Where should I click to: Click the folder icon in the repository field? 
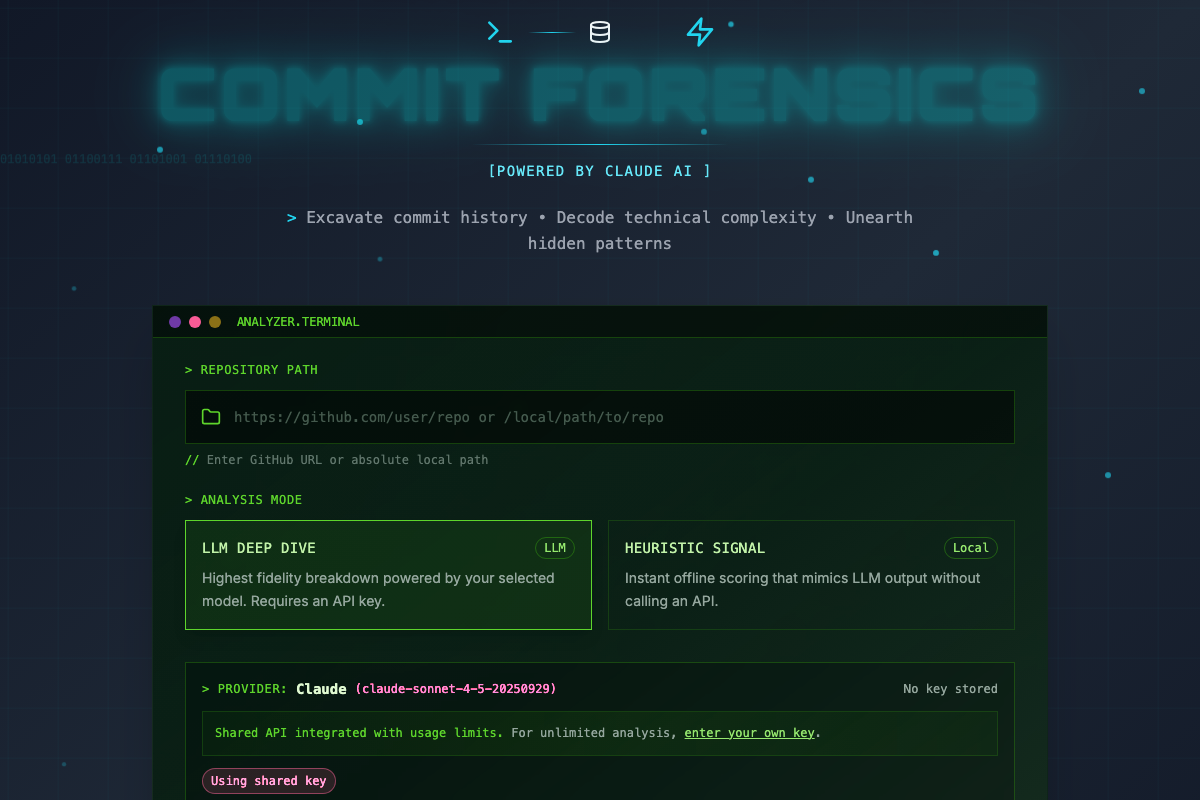tap(211, 416)
